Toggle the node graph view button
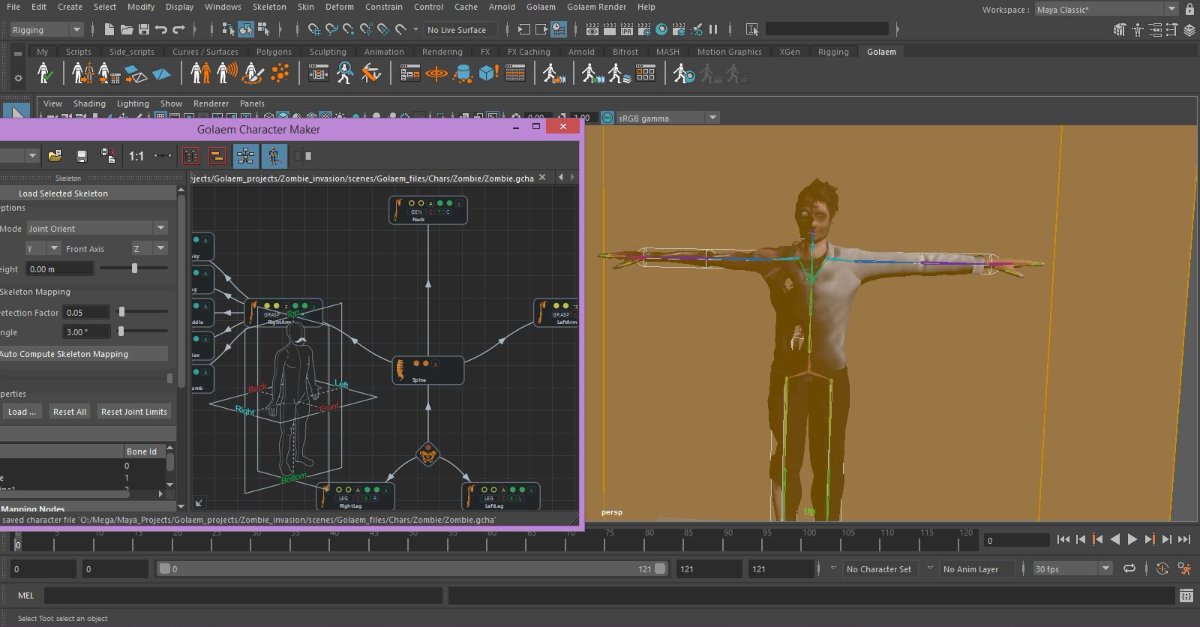The image size is (1200, 627). (245, 156)
